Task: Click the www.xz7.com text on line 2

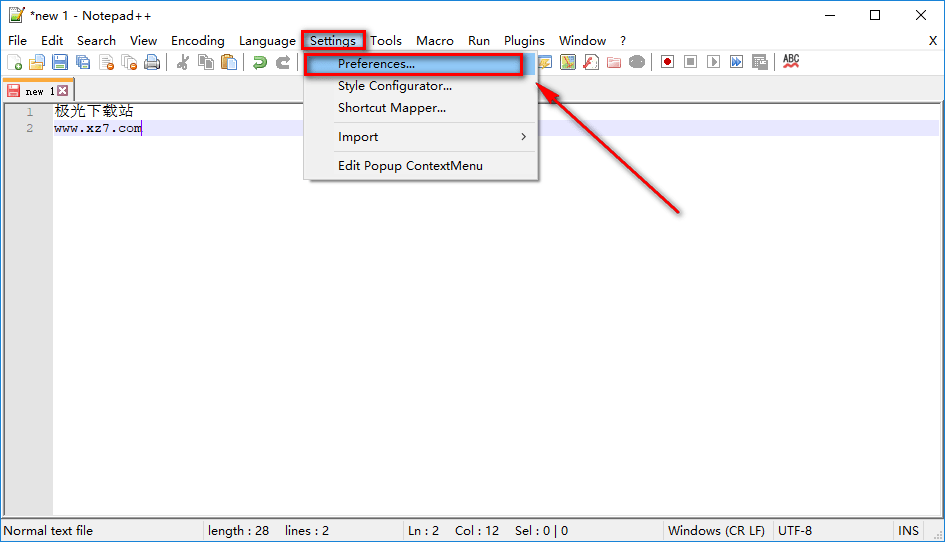Action: tap(98, 128)
